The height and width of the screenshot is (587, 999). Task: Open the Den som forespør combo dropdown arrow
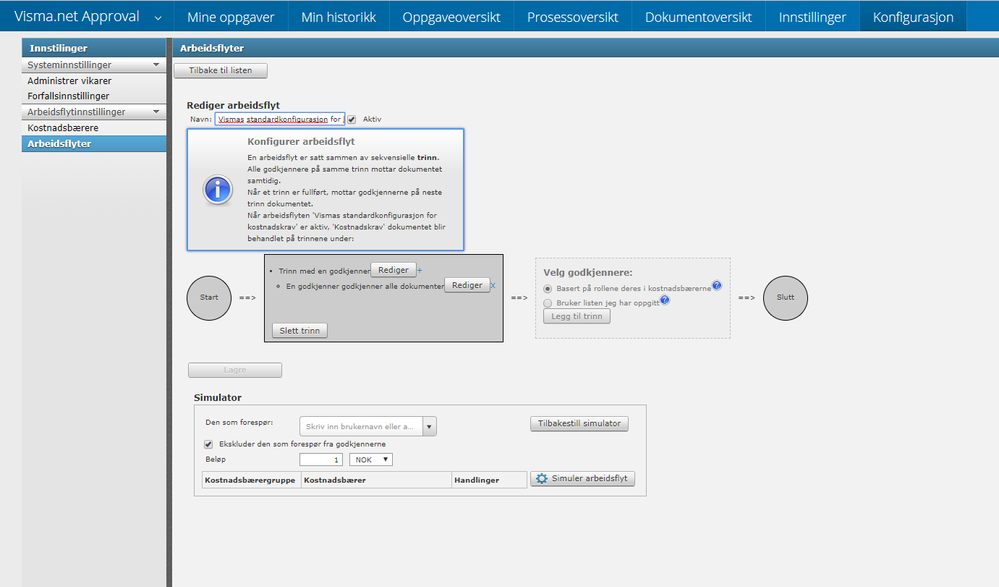click(x=429, y=426)
